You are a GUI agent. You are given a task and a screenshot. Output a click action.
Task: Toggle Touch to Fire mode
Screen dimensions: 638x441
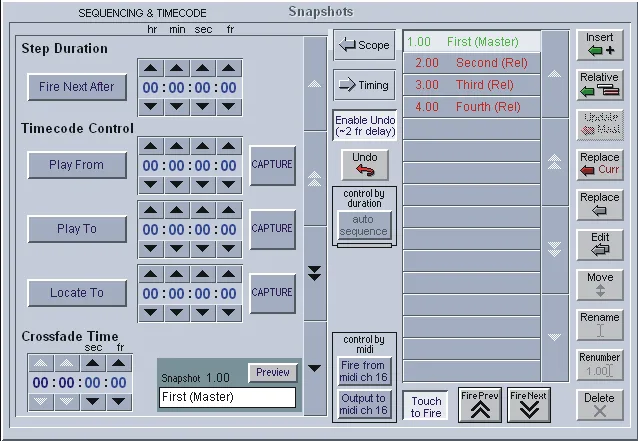coord(426,406)
